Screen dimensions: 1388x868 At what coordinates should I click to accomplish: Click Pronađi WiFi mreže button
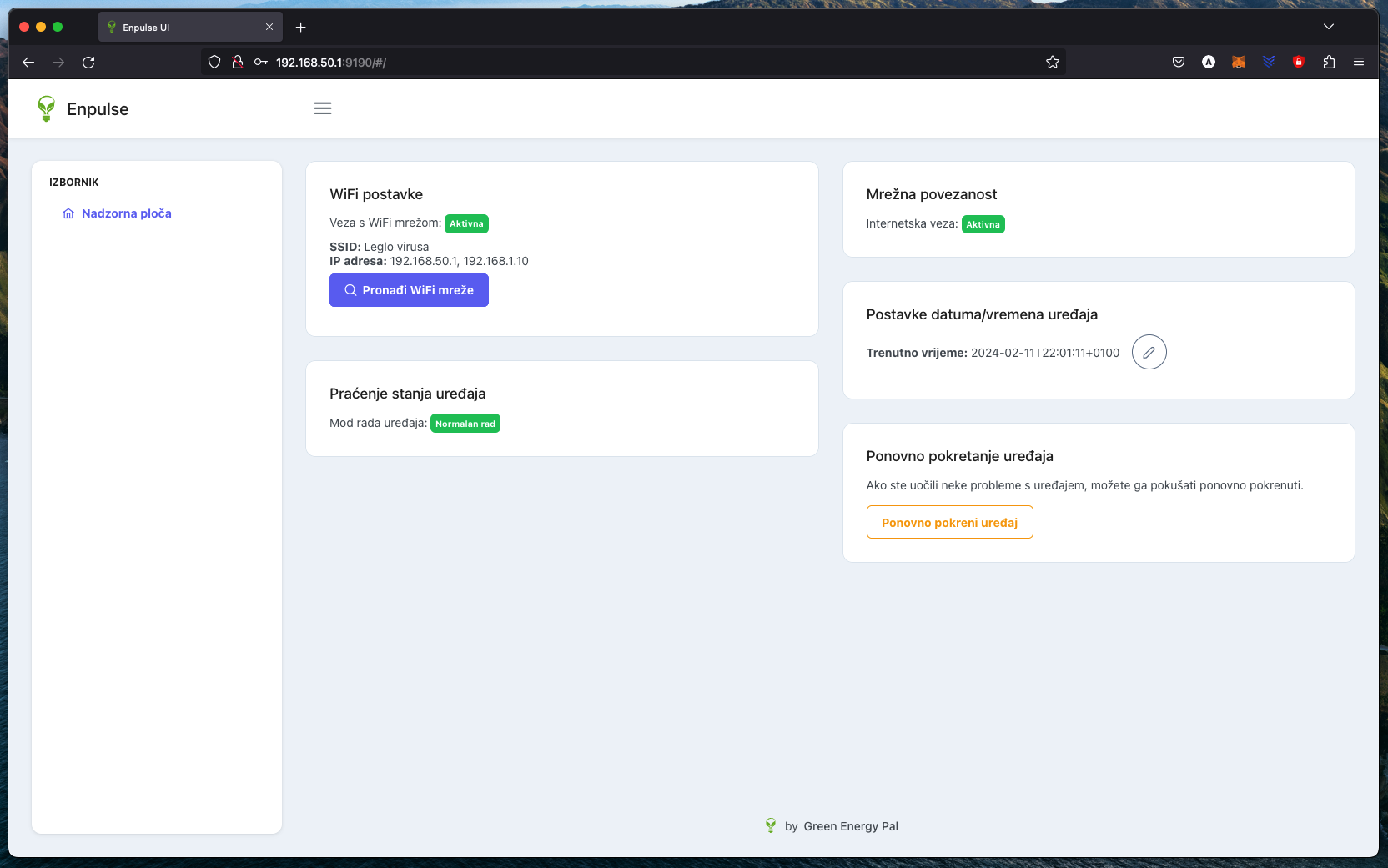[x=409, y=290]
